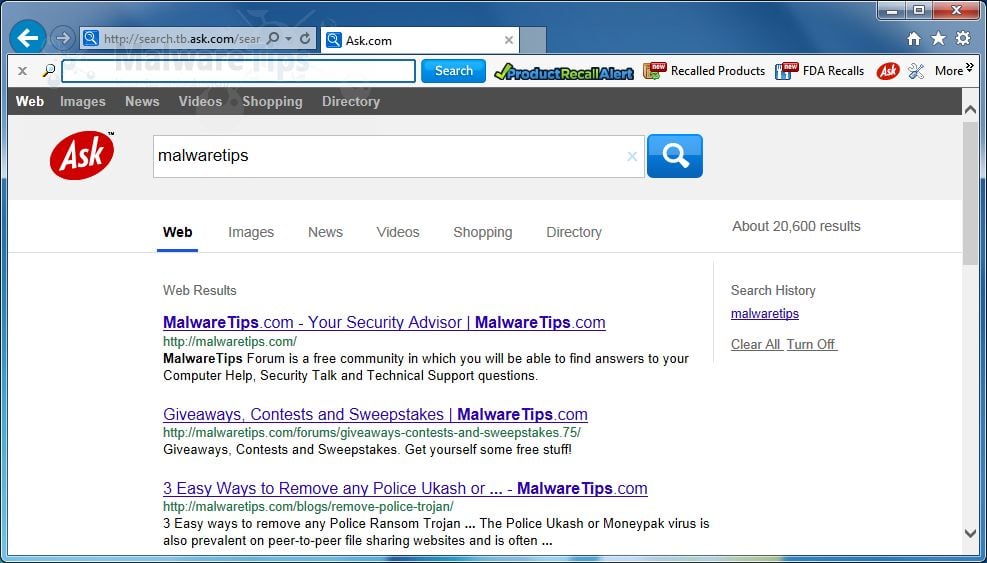Open browser Tools gear menu

tap(963, 38)
